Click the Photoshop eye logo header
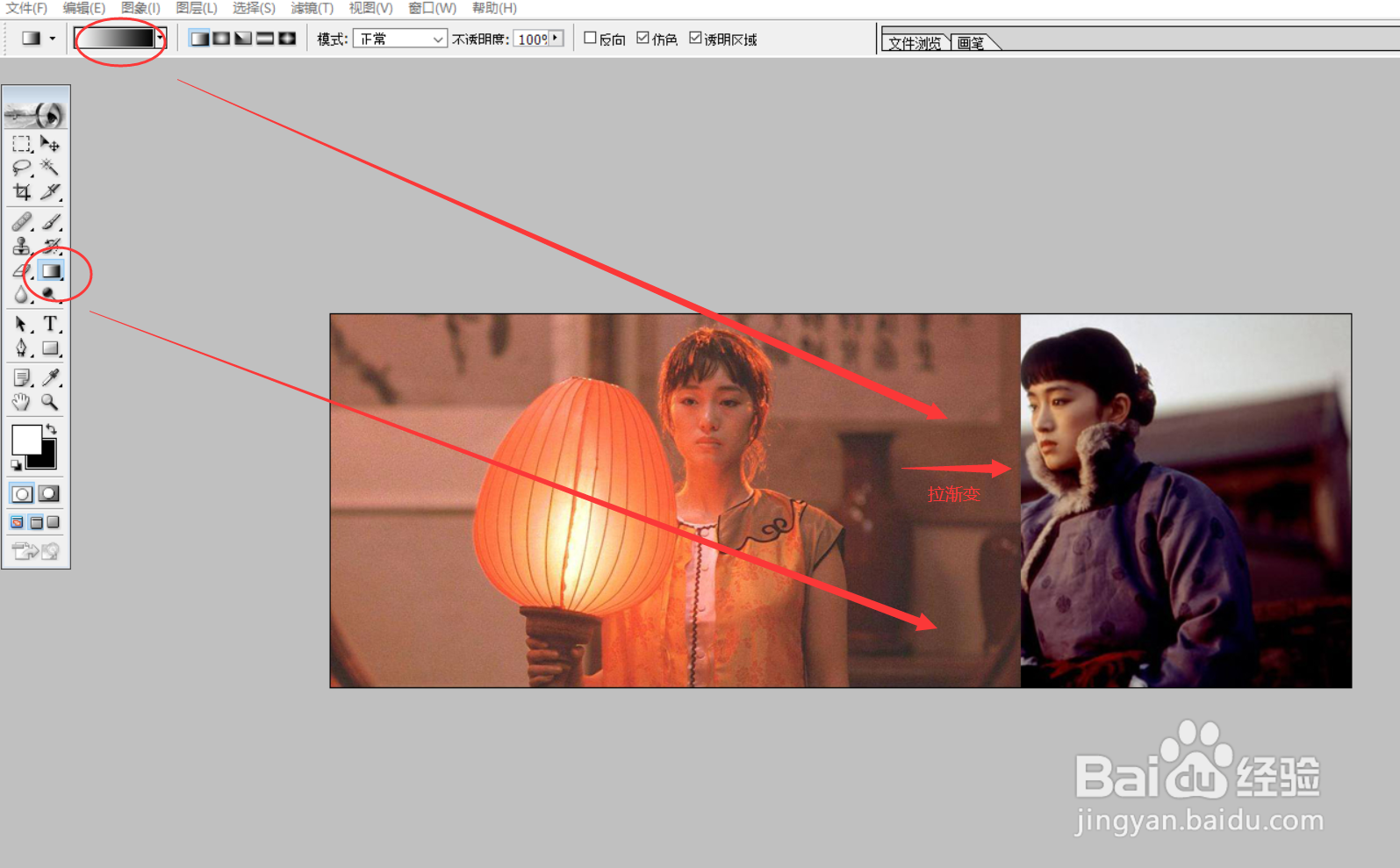The image size is (1400, 868). coord(35,113)
